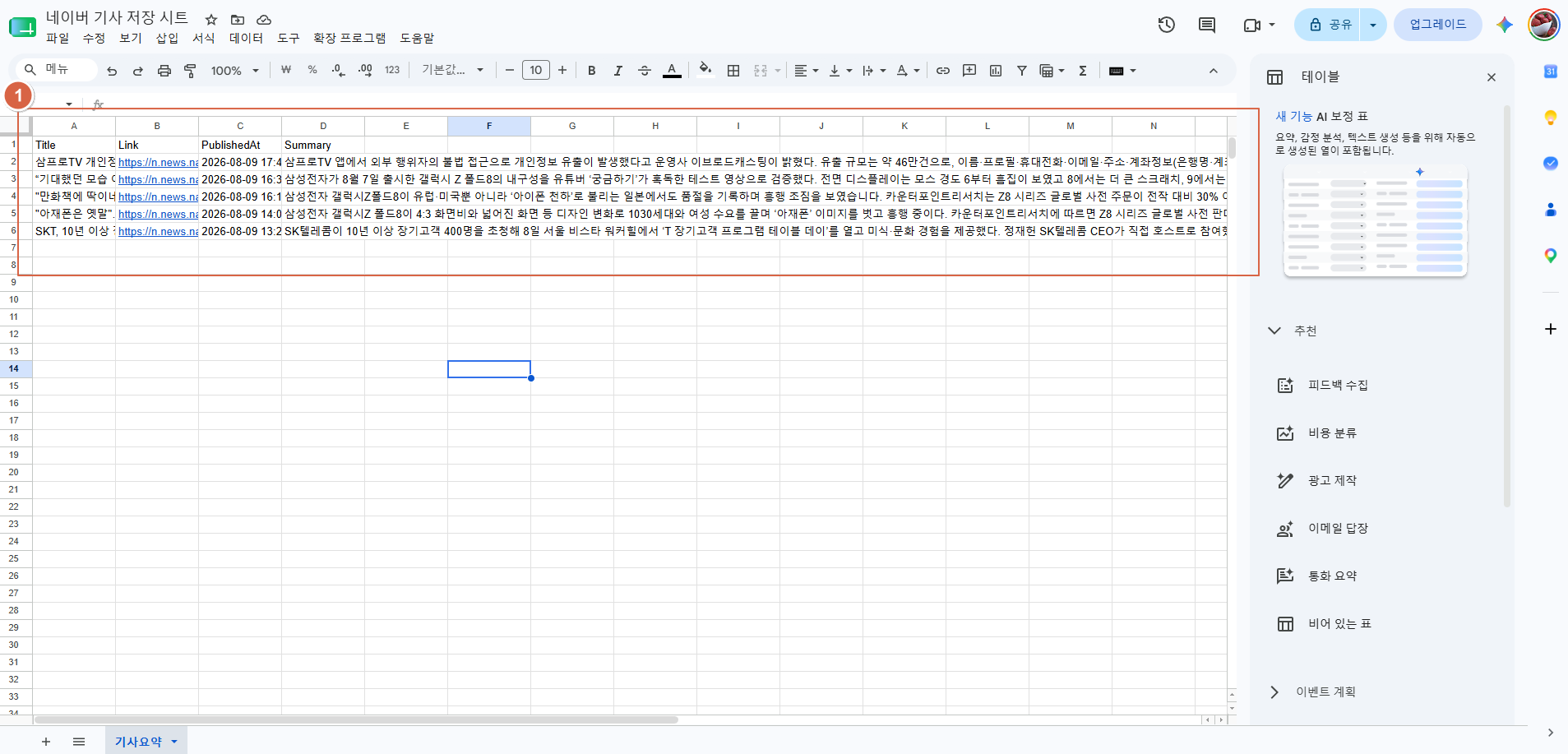Screen dimensions: 1568x754
Task: Click the 메뉴 search box
Action: pos(58,70)
